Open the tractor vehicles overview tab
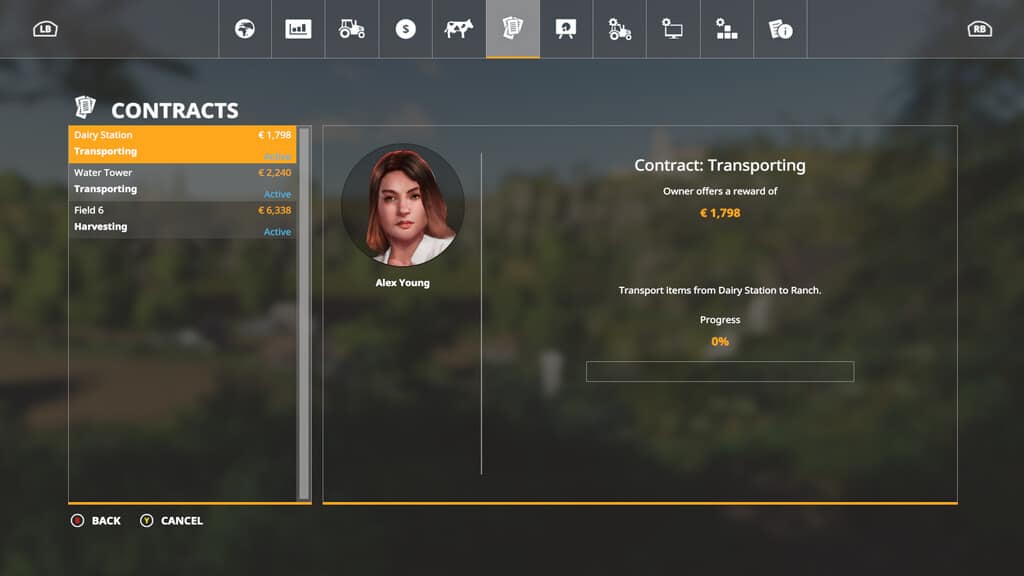Image resolution: width=1024 pixels, height=576 pixels. [x=352, y=29]
